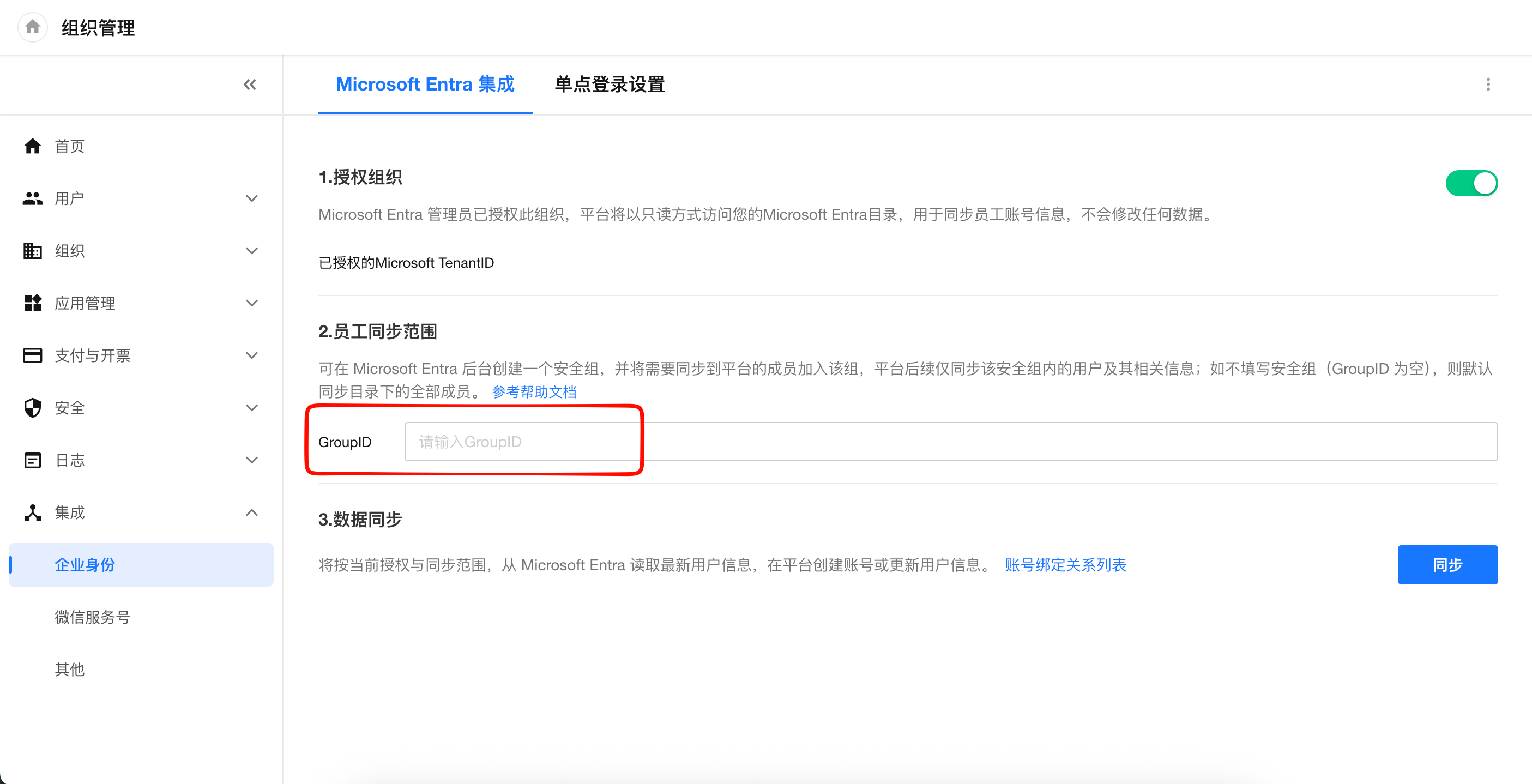This screenshot has height=784, width=1532.
Task: Open the three-dot more options menu
Action: coord(1488,85)
